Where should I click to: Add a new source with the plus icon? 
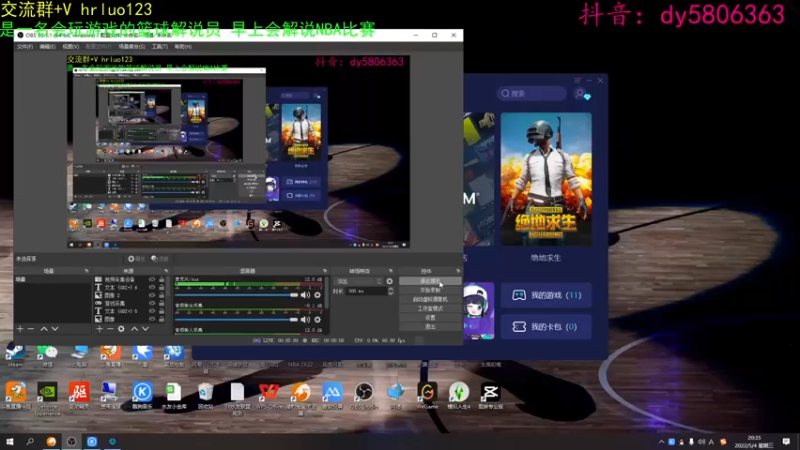(x=99, y=329)
